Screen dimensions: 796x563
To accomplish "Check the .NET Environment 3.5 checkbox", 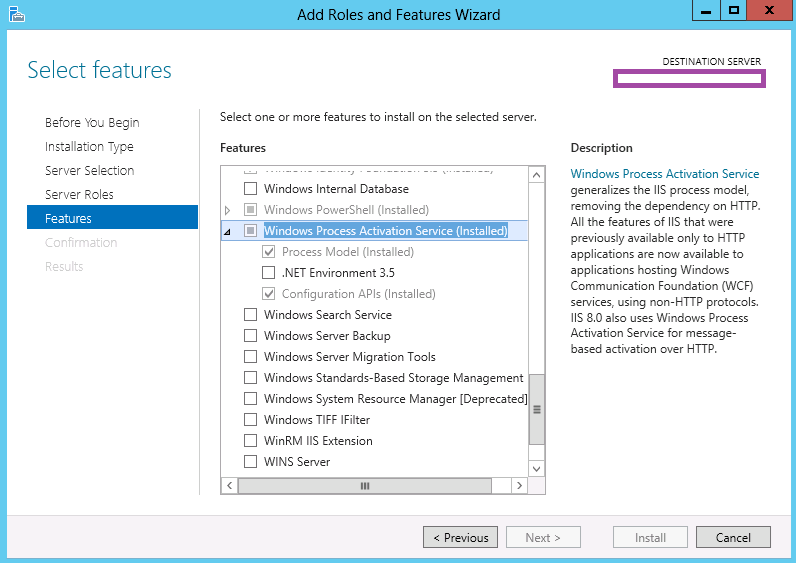I will (x=269, y=273).
